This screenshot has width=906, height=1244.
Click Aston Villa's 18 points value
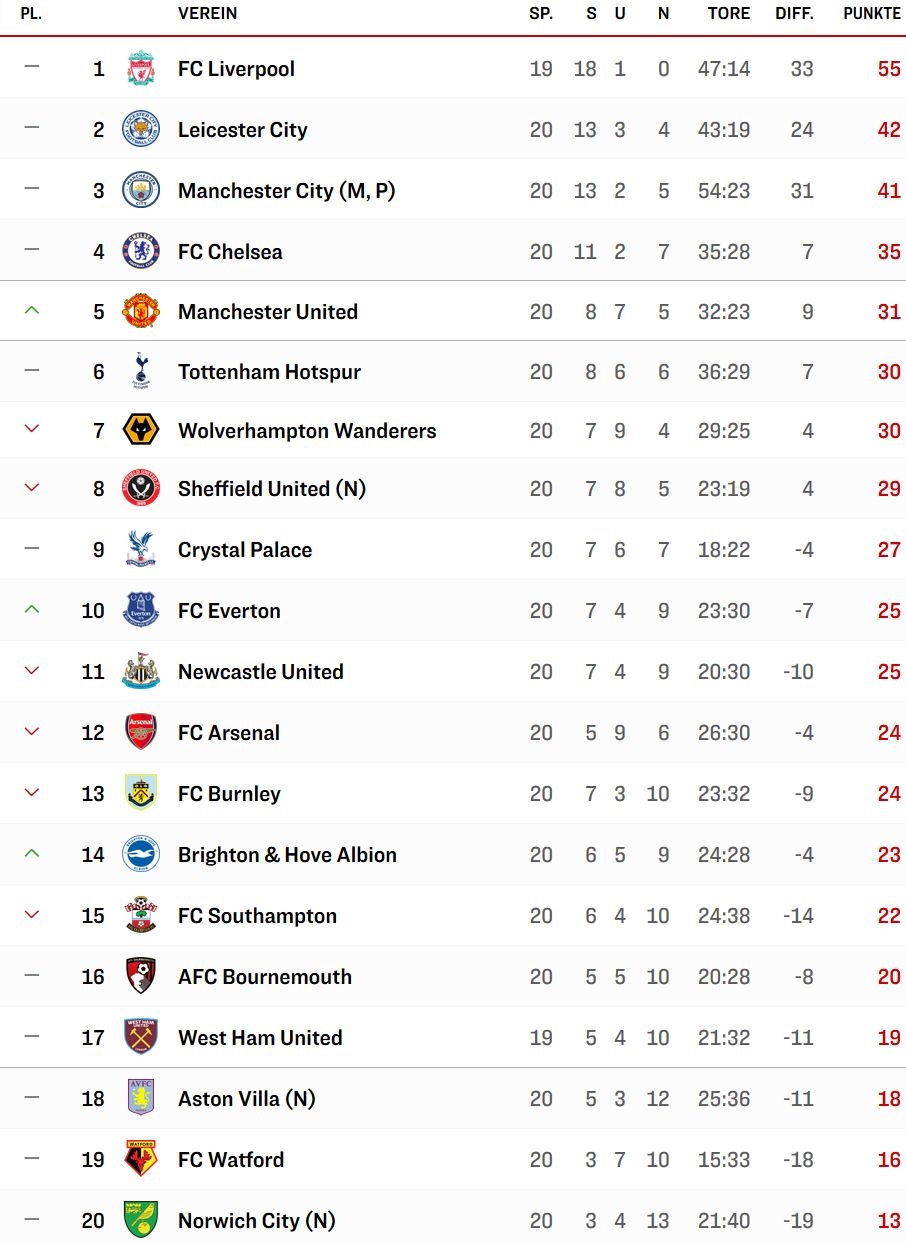[x=889, y=1099]
